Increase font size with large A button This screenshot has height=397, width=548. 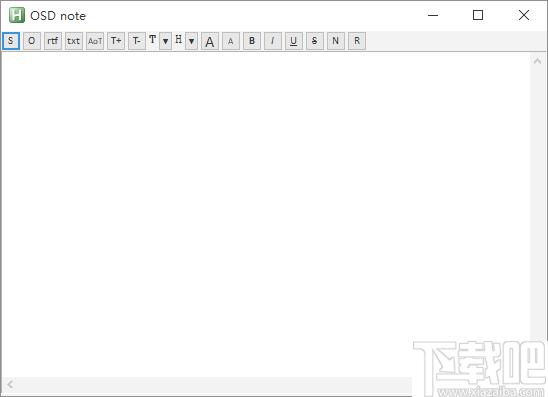tap(210, 41)
